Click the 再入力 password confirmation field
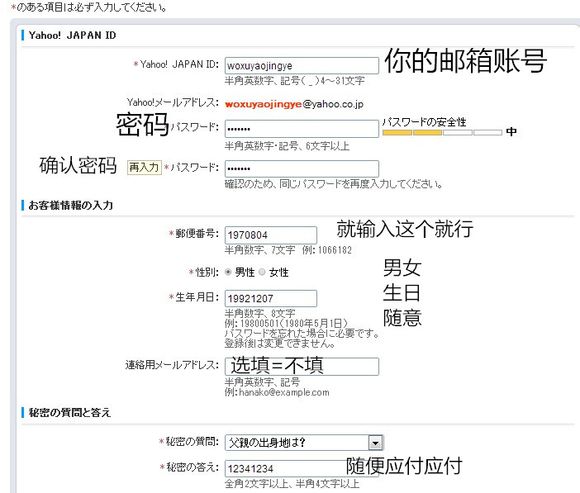This screenshot has height=493, width=580. [301, 168]
